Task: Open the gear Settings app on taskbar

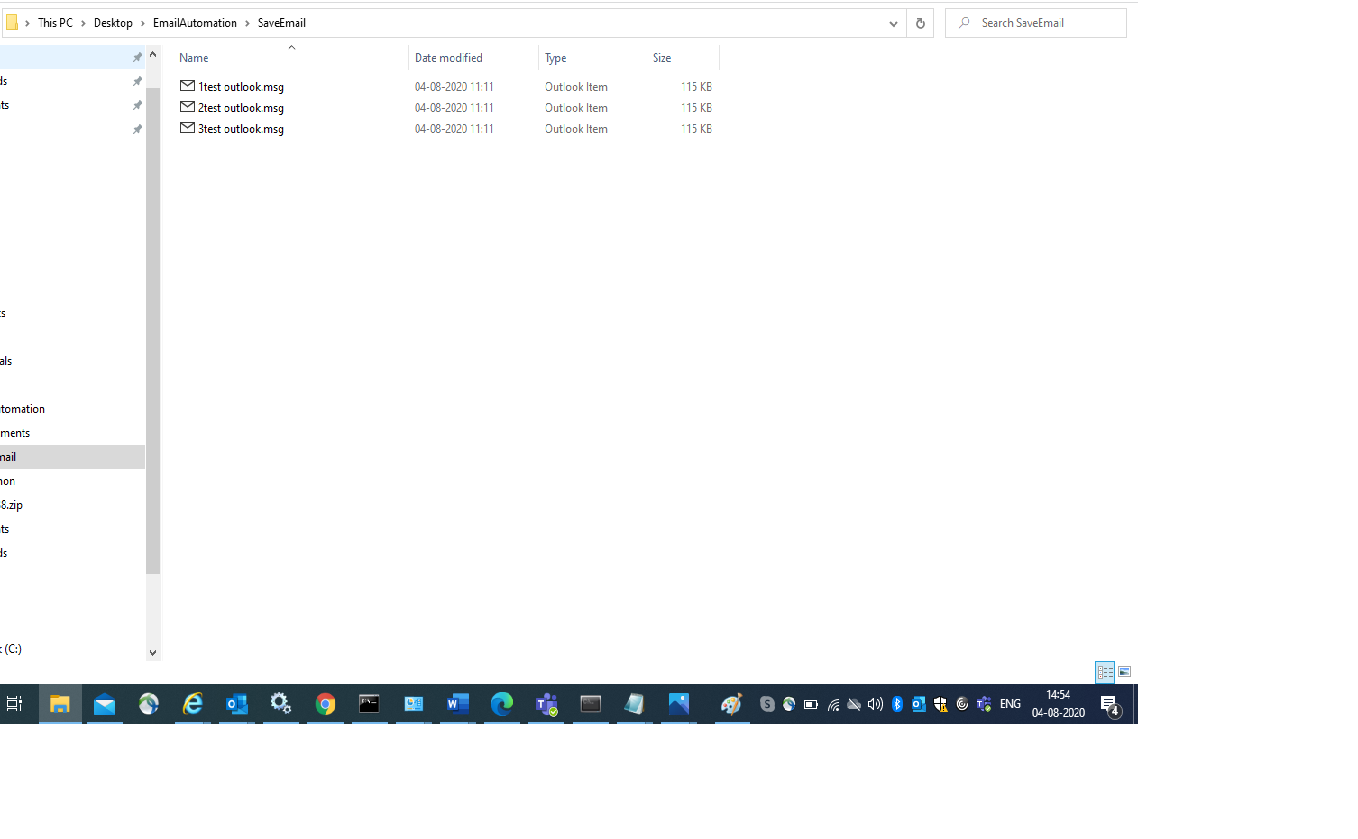Action: (x=281, y=704)
